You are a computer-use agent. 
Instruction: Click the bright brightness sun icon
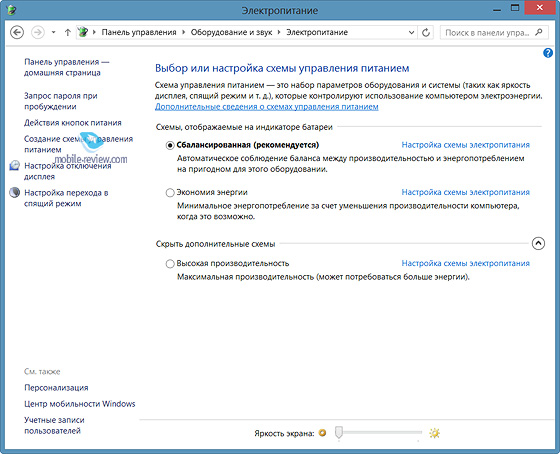[x=434, y=433]
